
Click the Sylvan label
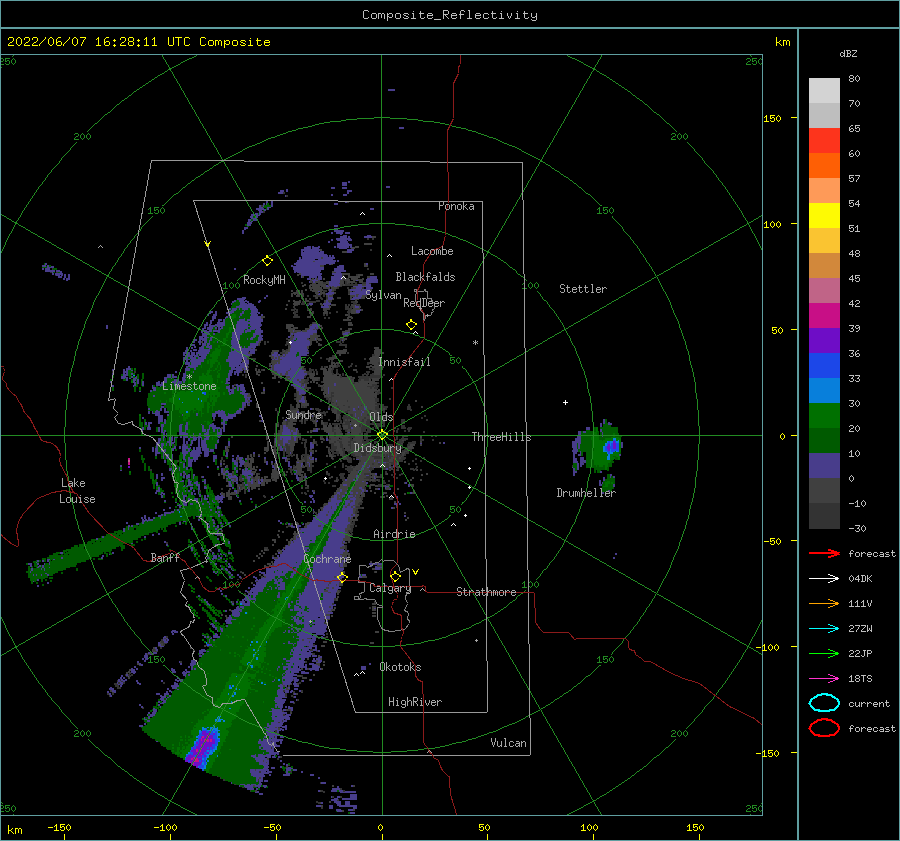coord(383,296)
